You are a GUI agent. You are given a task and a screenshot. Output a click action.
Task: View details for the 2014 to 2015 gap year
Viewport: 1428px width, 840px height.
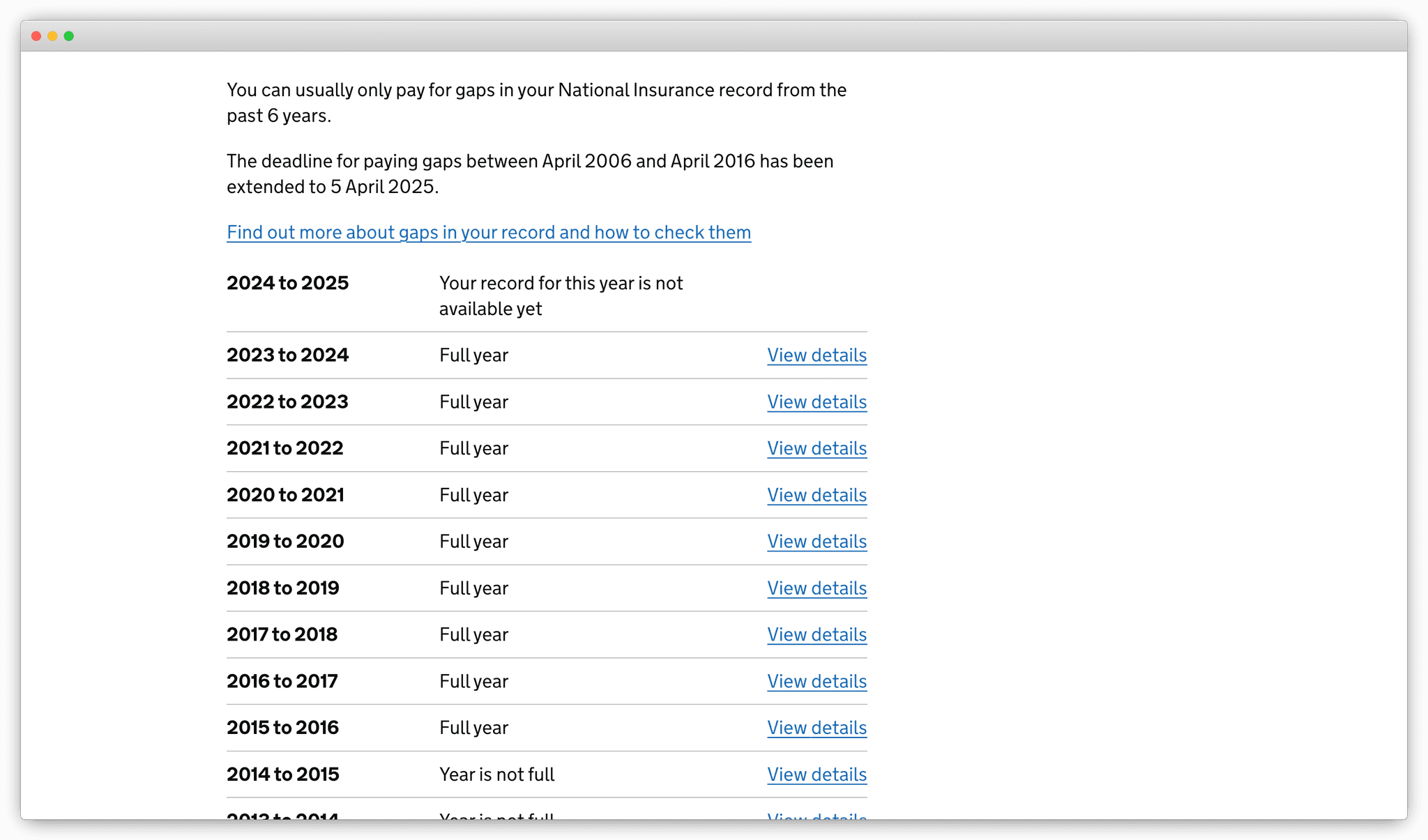click(816, 774)
